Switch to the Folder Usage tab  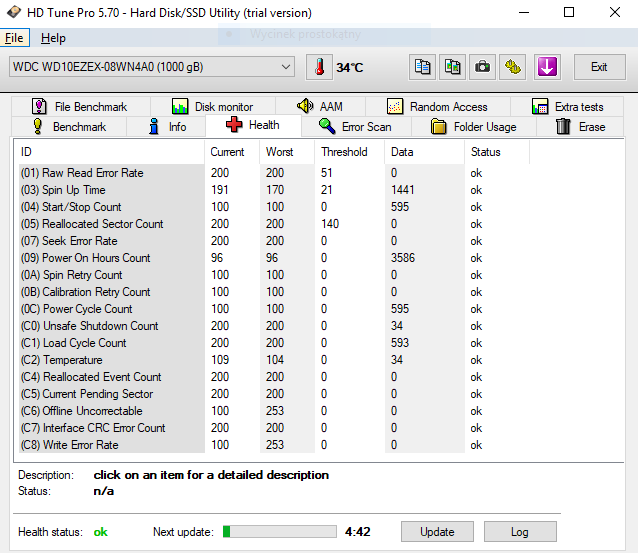pos(474,127)
